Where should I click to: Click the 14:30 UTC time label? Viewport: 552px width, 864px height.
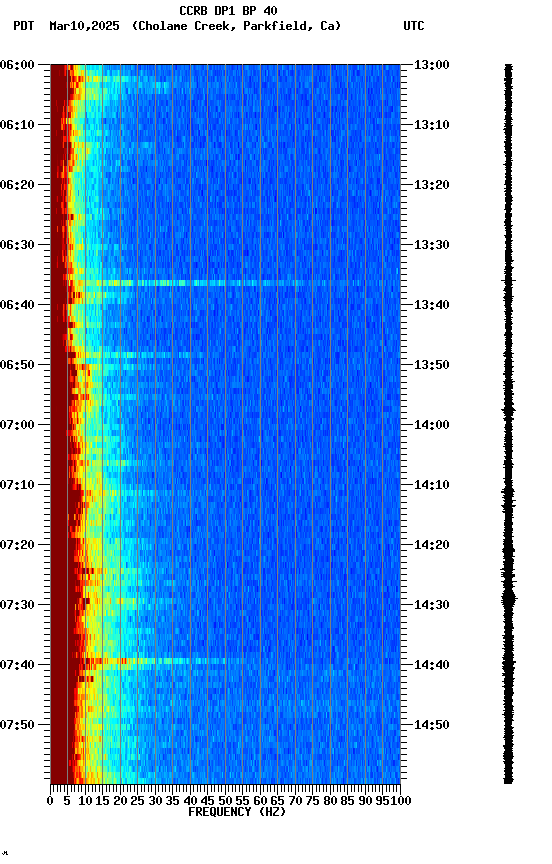pyautogui.click(x=432, y=605)
